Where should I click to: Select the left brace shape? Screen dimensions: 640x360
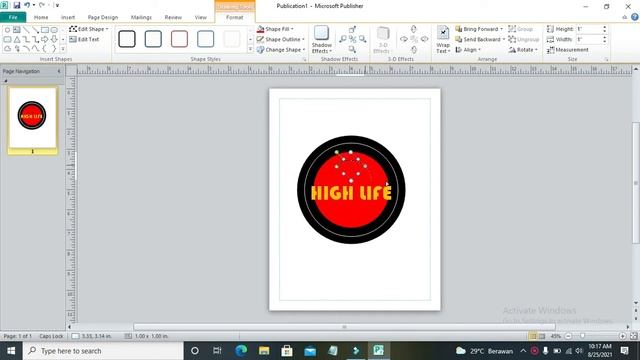click(x=44, y=49)
